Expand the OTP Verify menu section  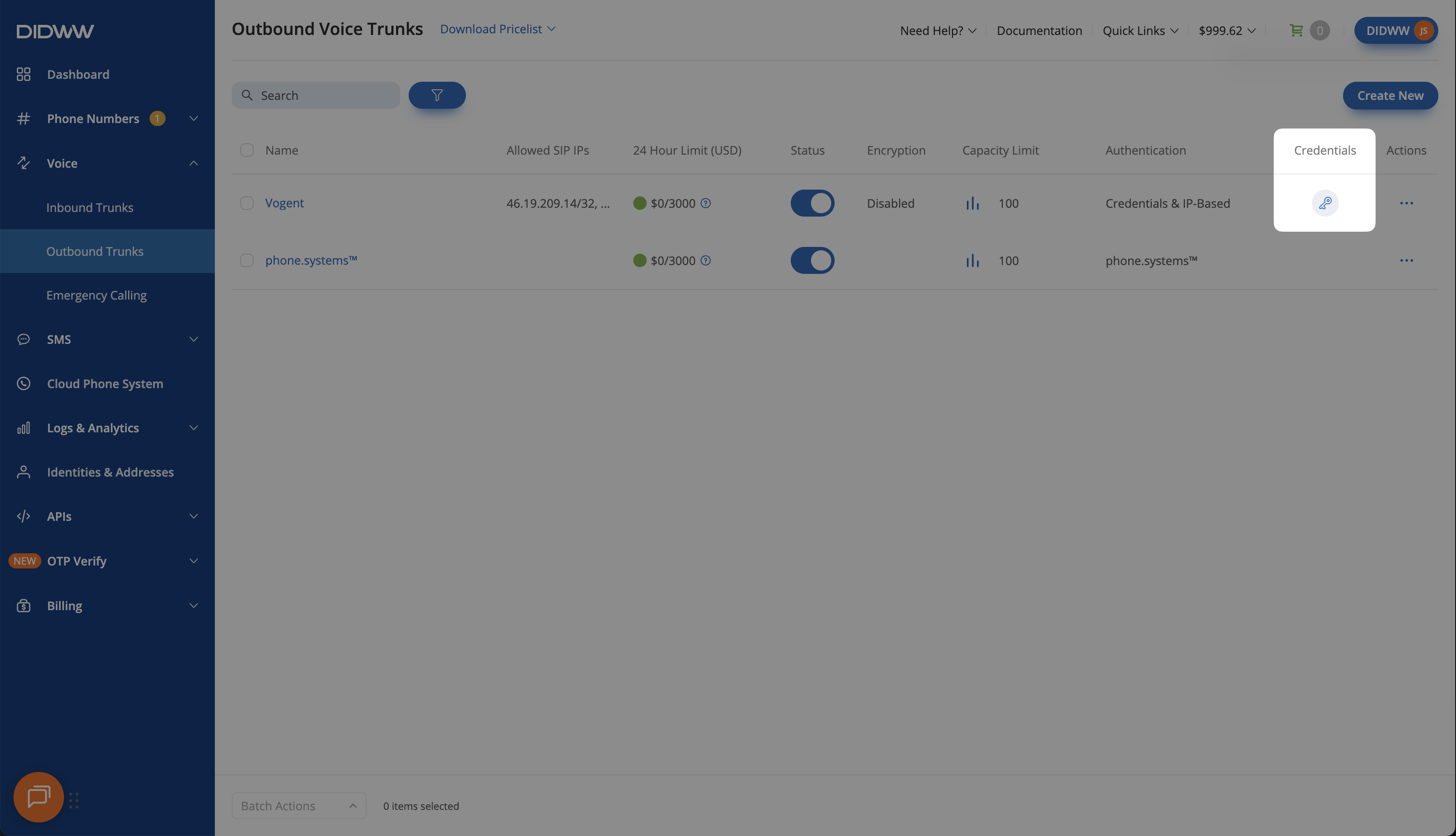107,561
